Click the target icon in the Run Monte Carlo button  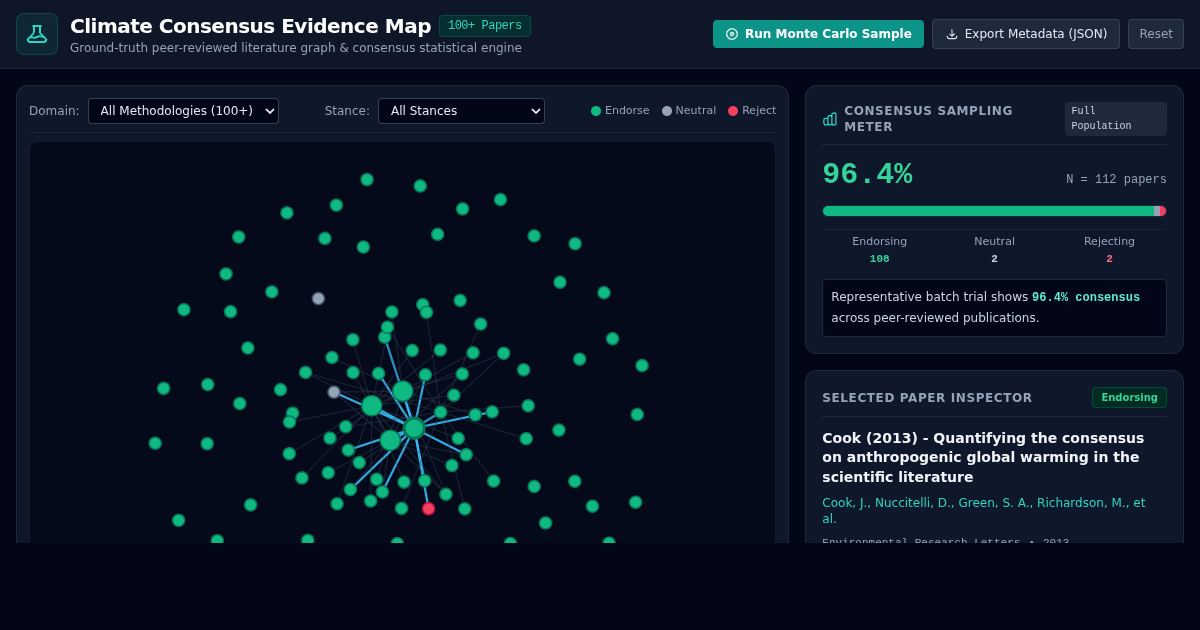732,34
